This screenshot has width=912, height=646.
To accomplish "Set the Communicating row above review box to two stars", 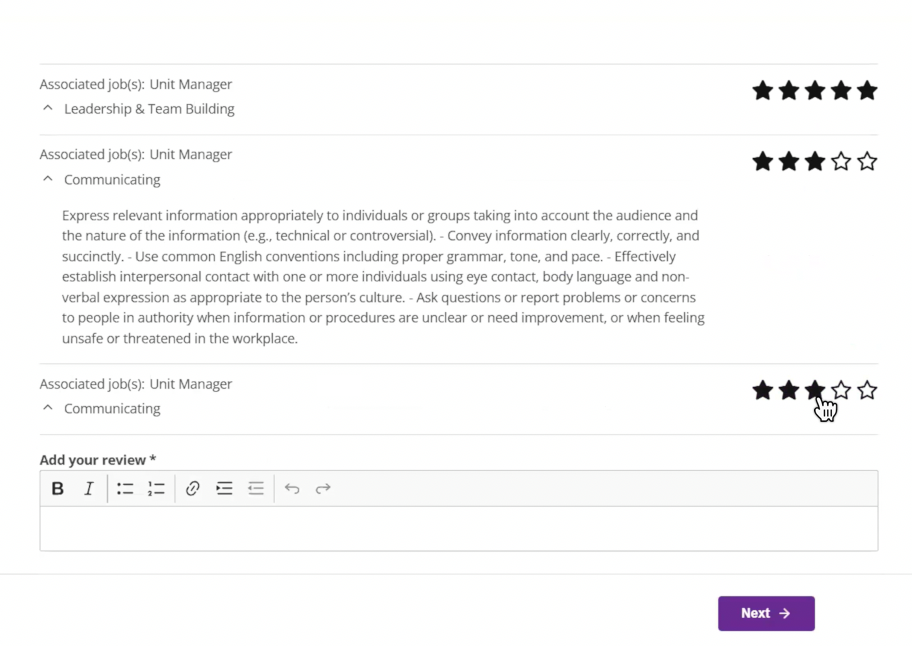I will [789, 390].
